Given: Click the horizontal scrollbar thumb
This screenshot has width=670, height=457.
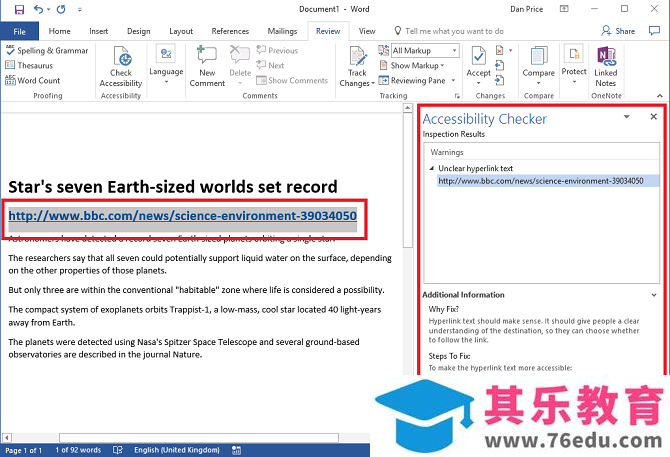Looking at the screenshot, I should click(x=199, y=438).
